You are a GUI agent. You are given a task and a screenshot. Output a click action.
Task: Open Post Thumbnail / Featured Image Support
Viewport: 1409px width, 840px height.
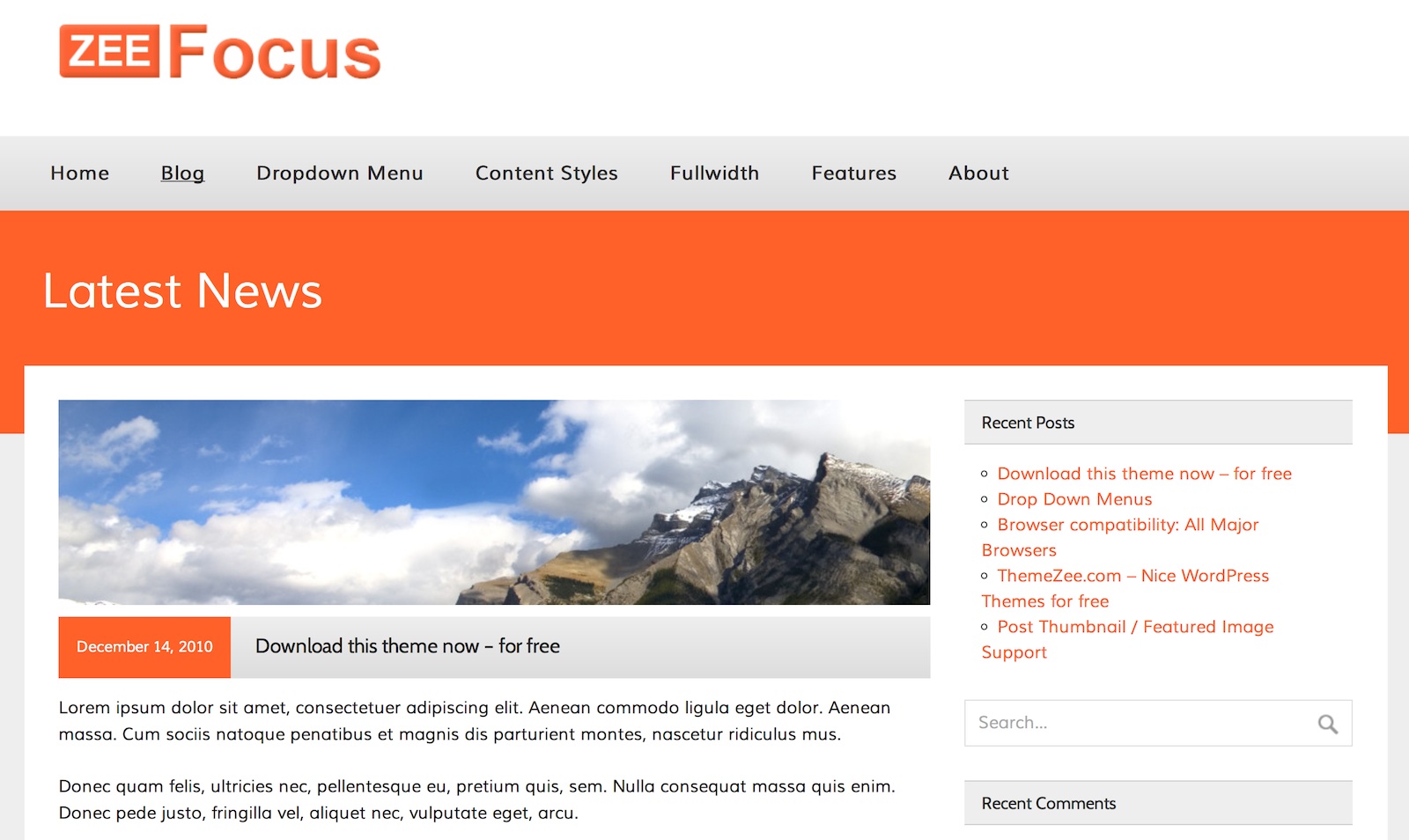(1128, 639)
